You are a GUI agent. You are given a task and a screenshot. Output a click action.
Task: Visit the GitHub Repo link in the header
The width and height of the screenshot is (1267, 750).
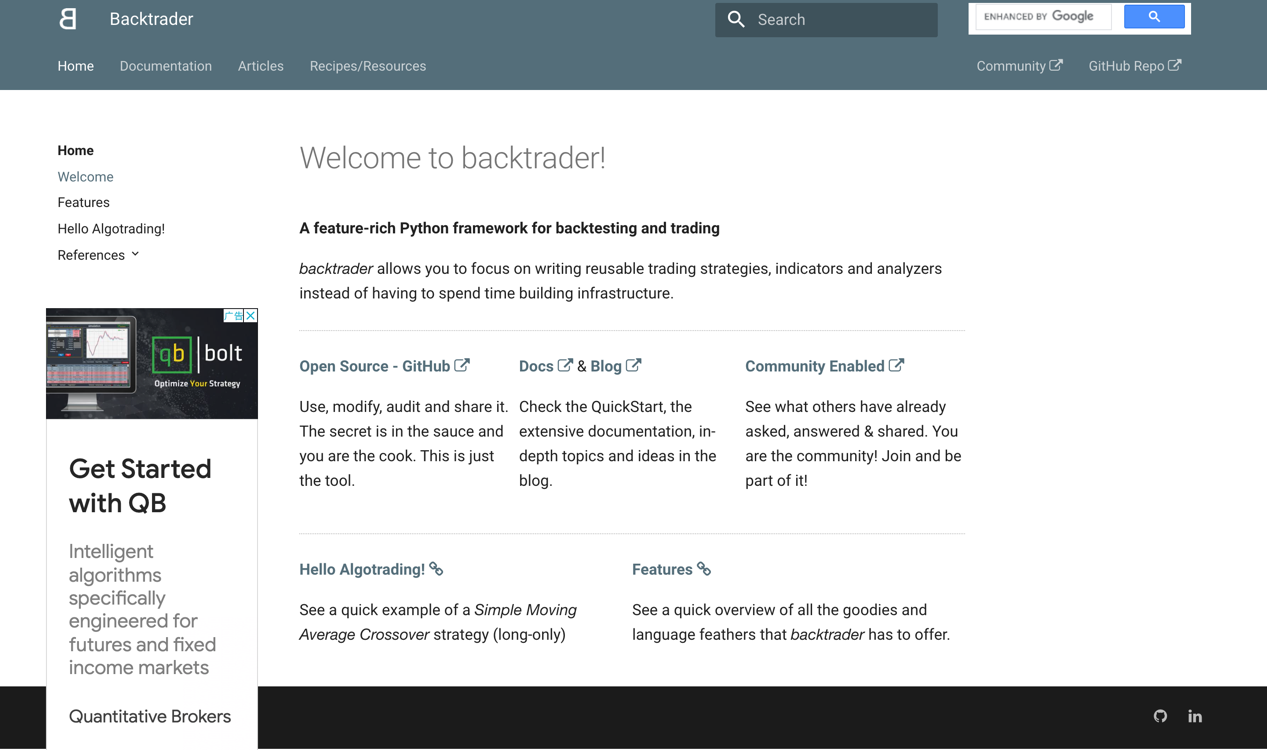(1134, 66)
